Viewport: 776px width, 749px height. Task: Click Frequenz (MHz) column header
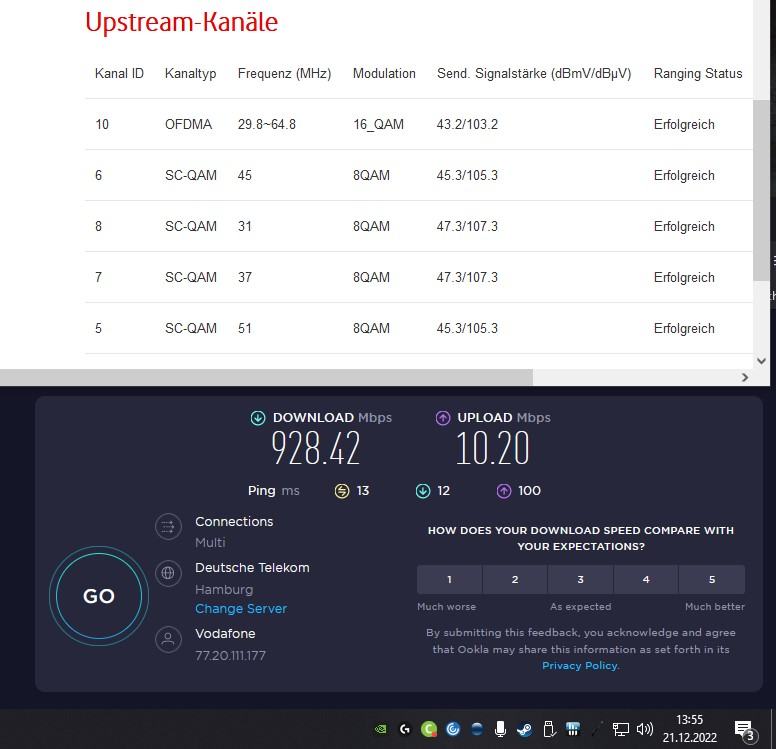(285, 73)
